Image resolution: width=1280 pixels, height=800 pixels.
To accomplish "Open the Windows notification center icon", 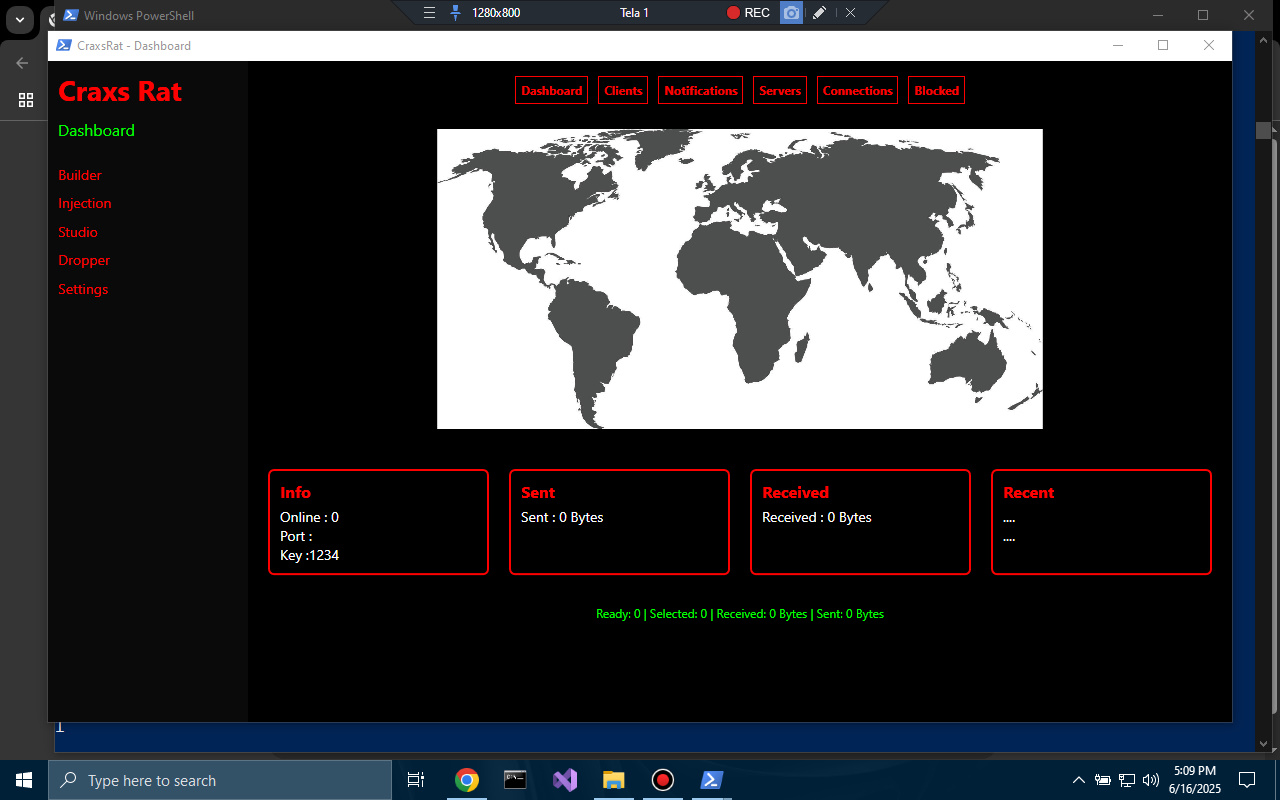I will tap(1247, 780).
